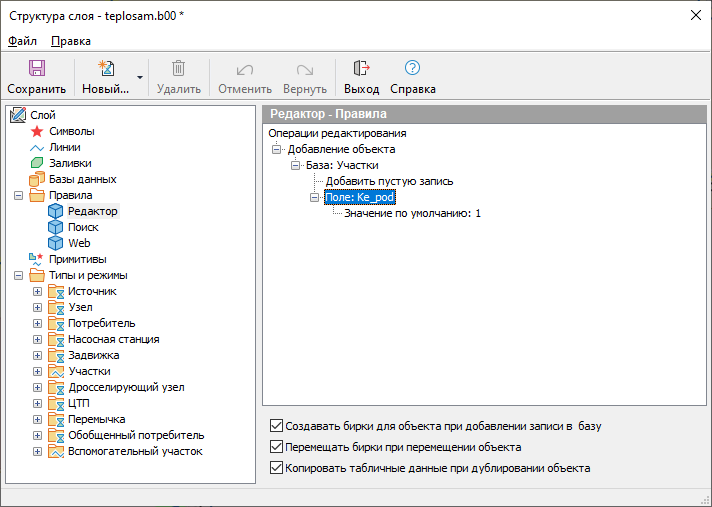Select the red star Symbols item

[x=38, y=131]
